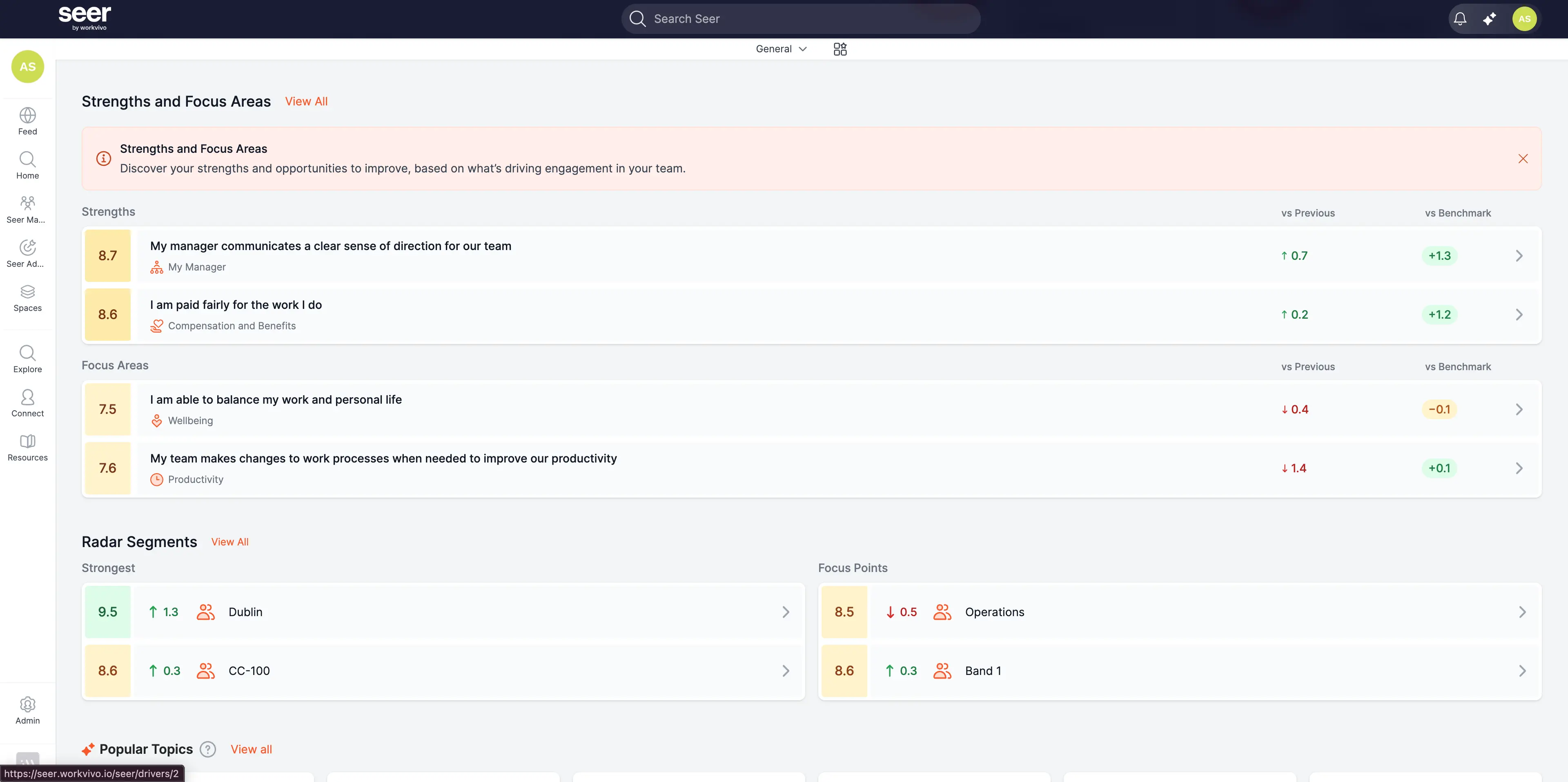Click the 9.5 Dublin score tile
This screenshot has height=782, width=1568.
(x=108, y=612)
